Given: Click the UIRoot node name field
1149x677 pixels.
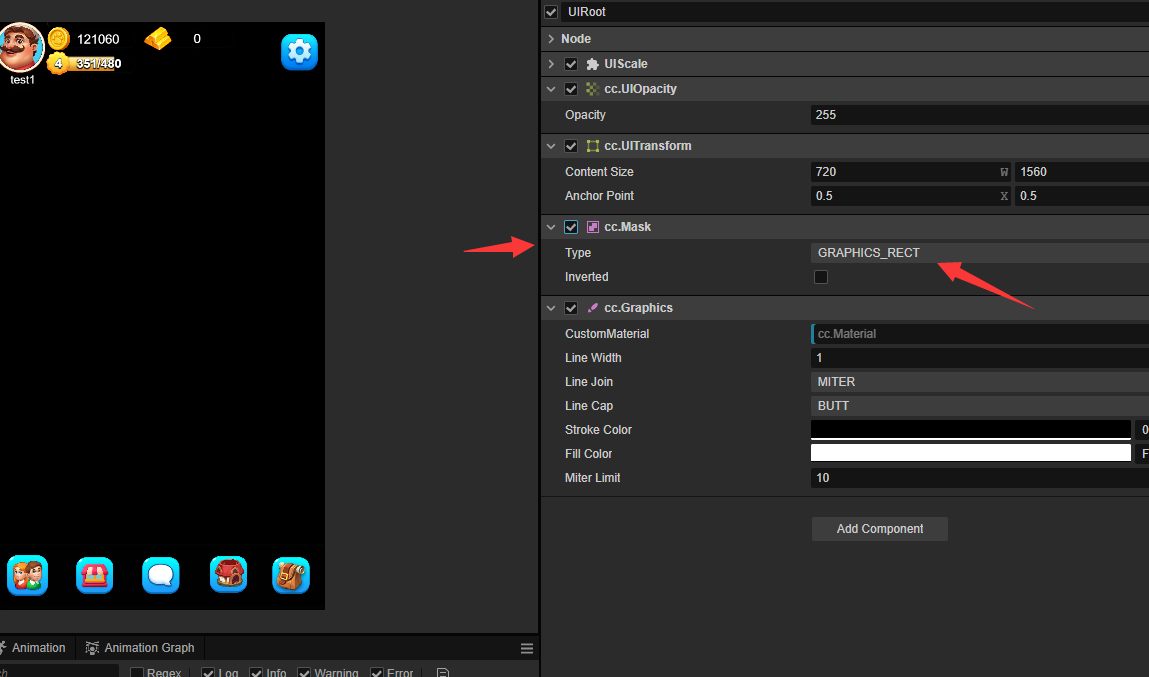Looking at the screenshot, I should tap(855, 12).
